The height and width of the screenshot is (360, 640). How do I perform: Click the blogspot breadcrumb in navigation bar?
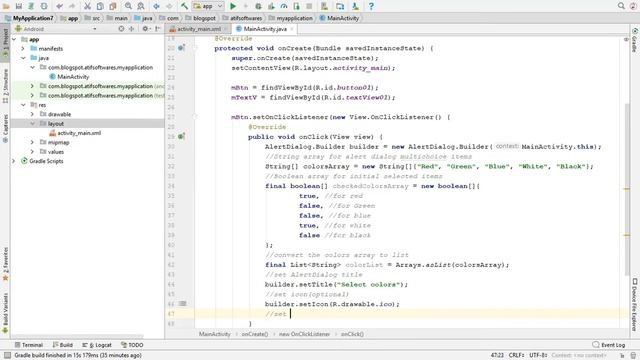pos(200,18)
